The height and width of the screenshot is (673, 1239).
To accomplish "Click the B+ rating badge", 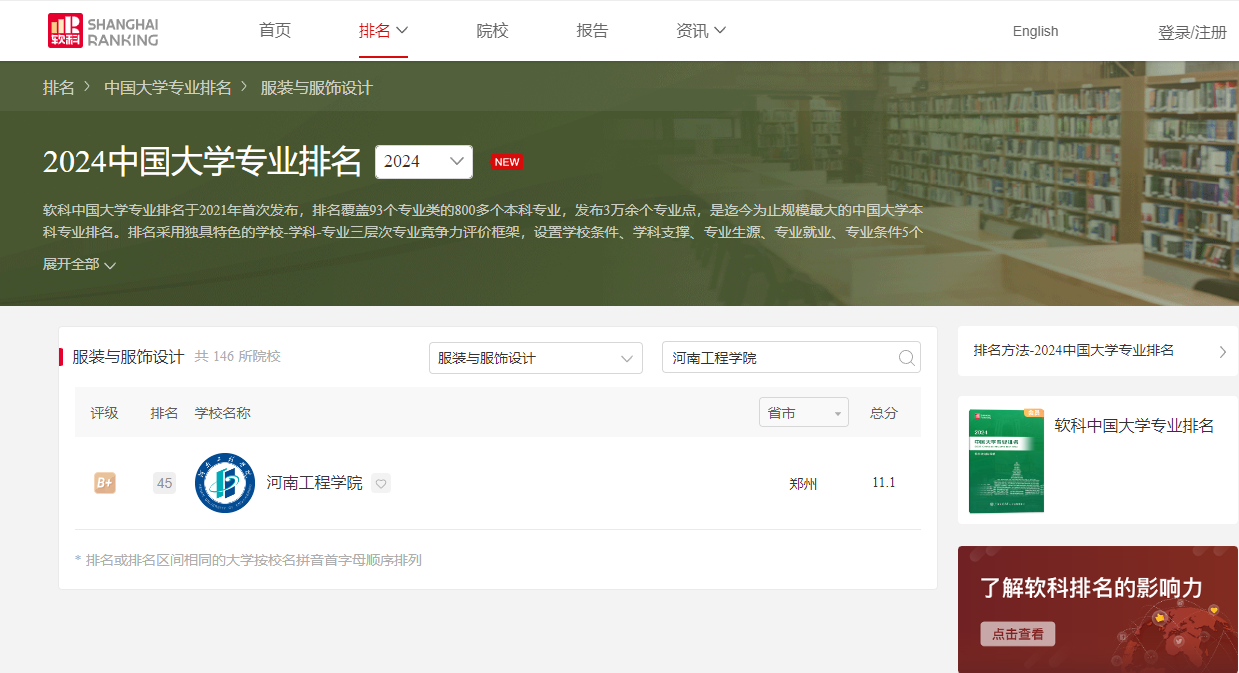I will click(104, 483).
